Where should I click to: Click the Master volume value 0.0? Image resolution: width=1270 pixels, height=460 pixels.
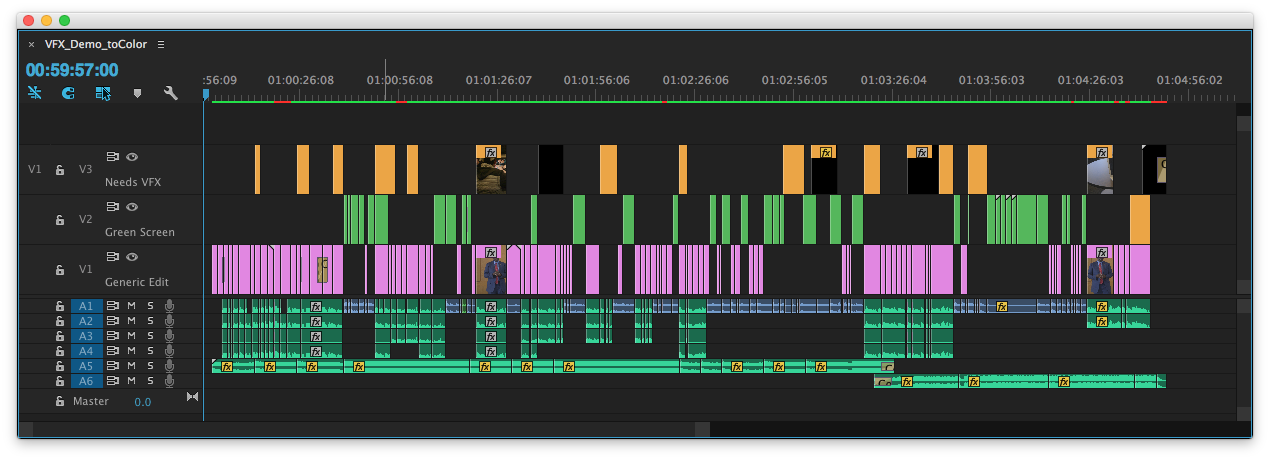point(143,401)
